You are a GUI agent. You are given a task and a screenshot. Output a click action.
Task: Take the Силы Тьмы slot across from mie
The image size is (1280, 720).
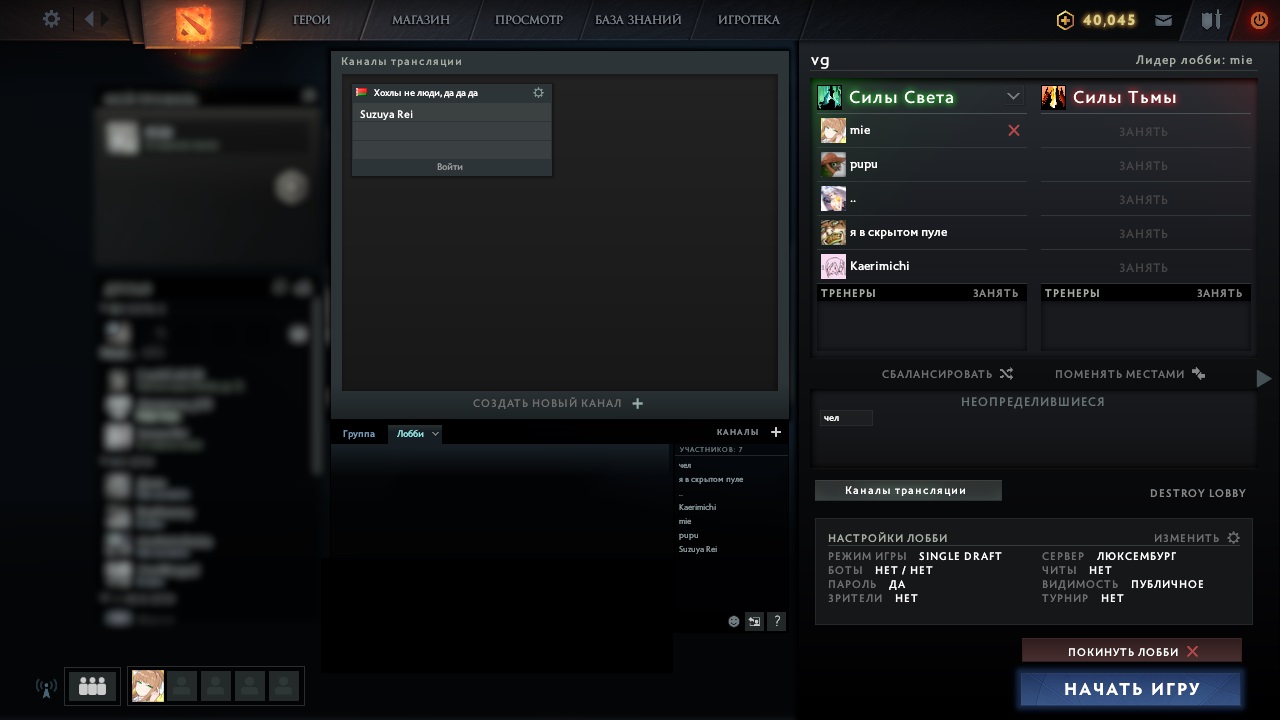(1146, 131)
